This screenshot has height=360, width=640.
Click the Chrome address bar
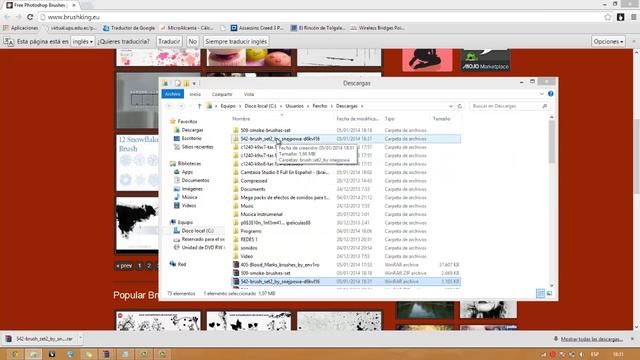coord(318,17)
